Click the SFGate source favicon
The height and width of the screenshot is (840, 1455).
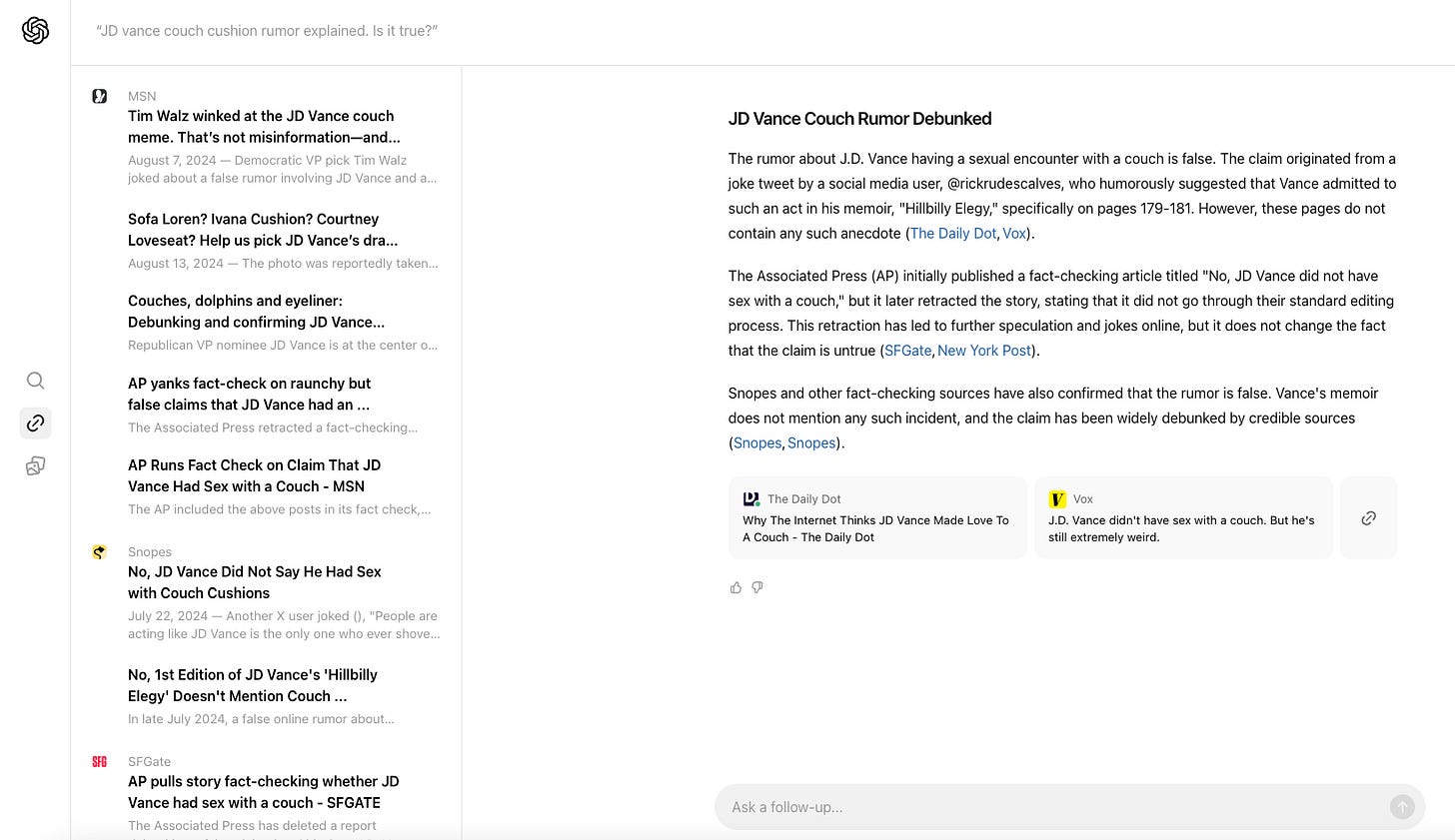coord(100,761)
